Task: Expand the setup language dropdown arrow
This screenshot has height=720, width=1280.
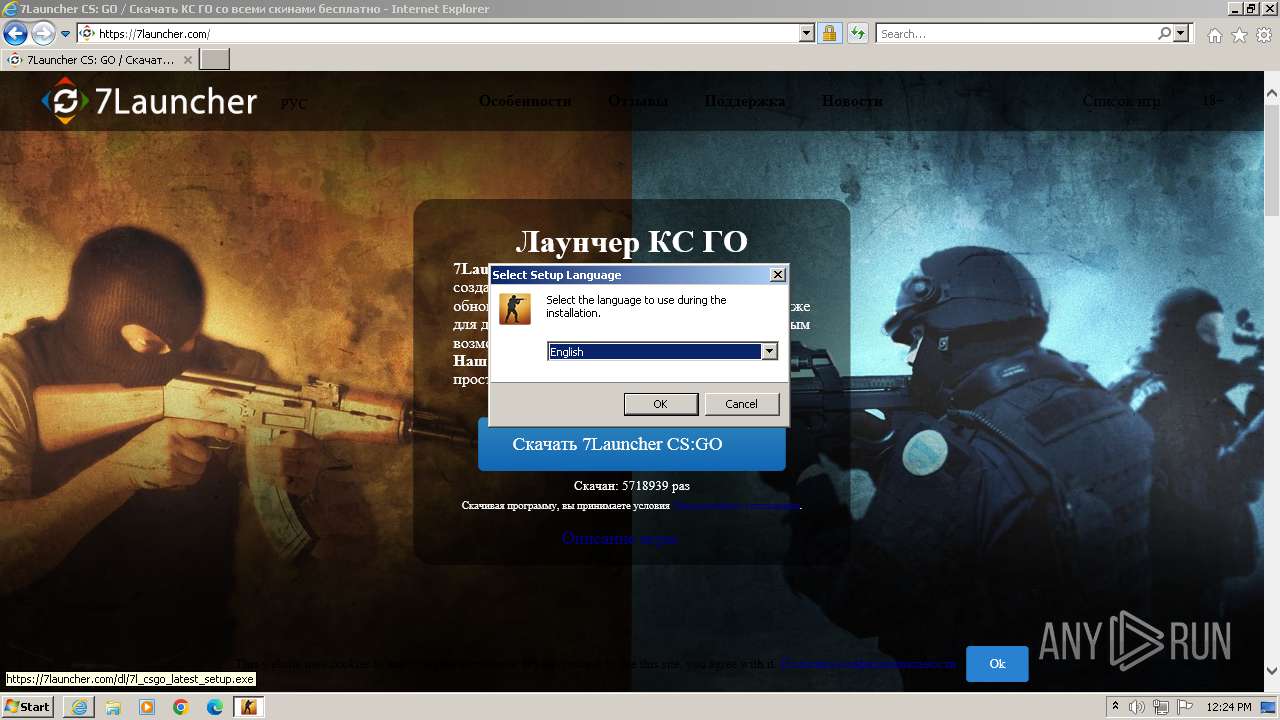Action: coord(769,352)
